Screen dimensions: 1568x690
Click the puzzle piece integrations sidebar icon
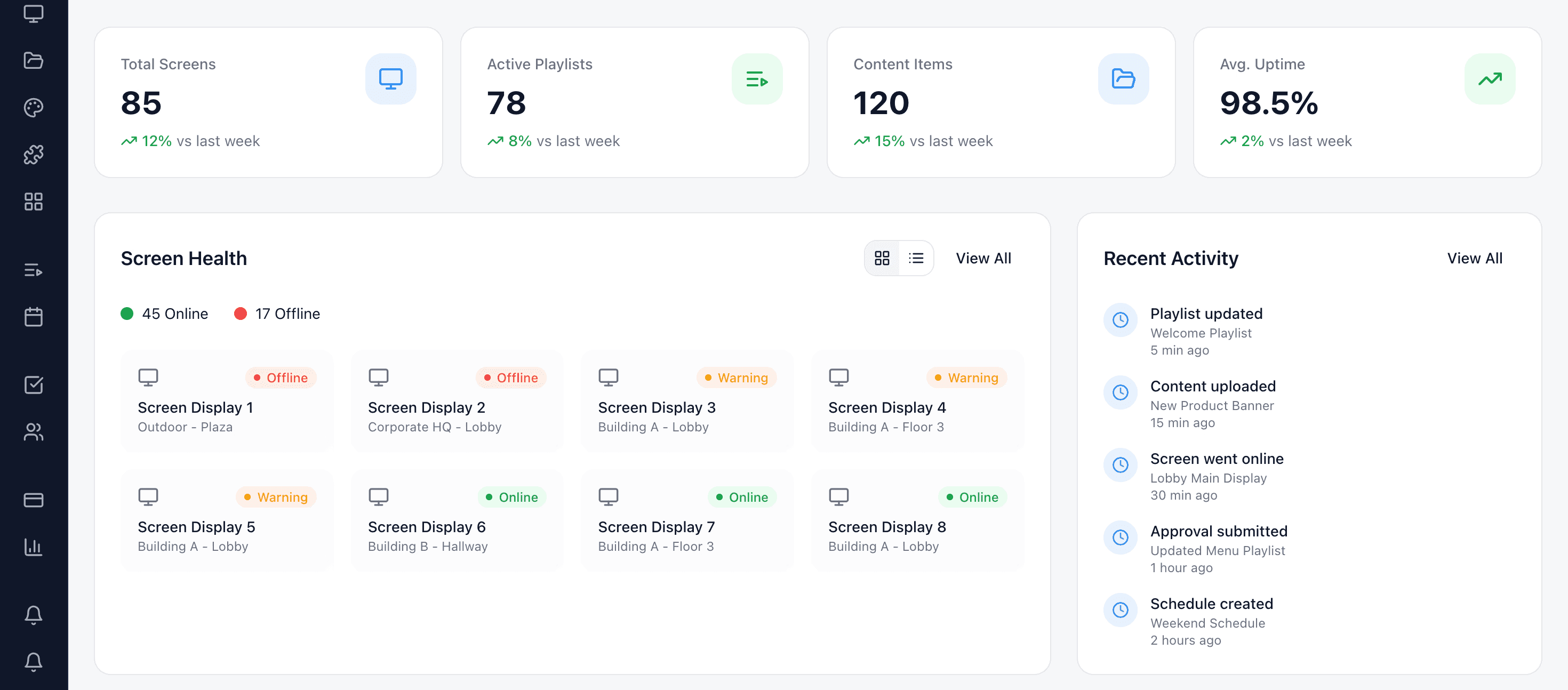(x=34, y=155)
